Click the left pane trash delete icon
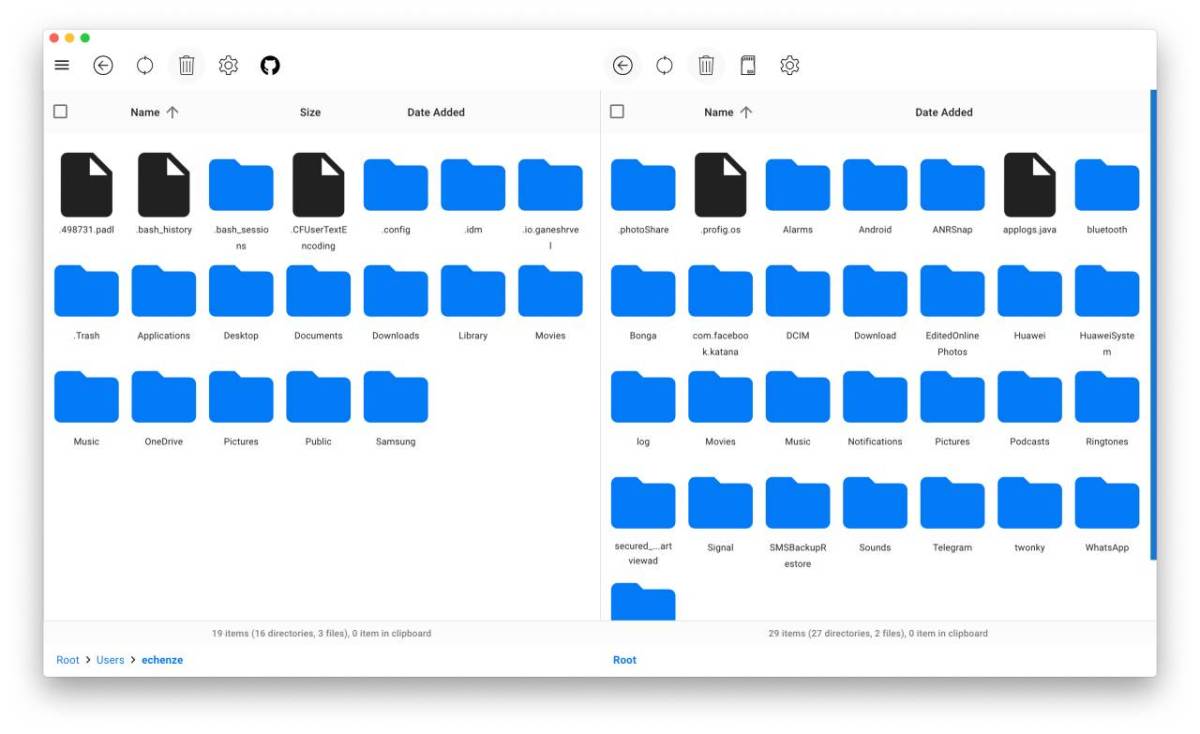Screen dimensions: 1200x734 (x=187, y=65)
